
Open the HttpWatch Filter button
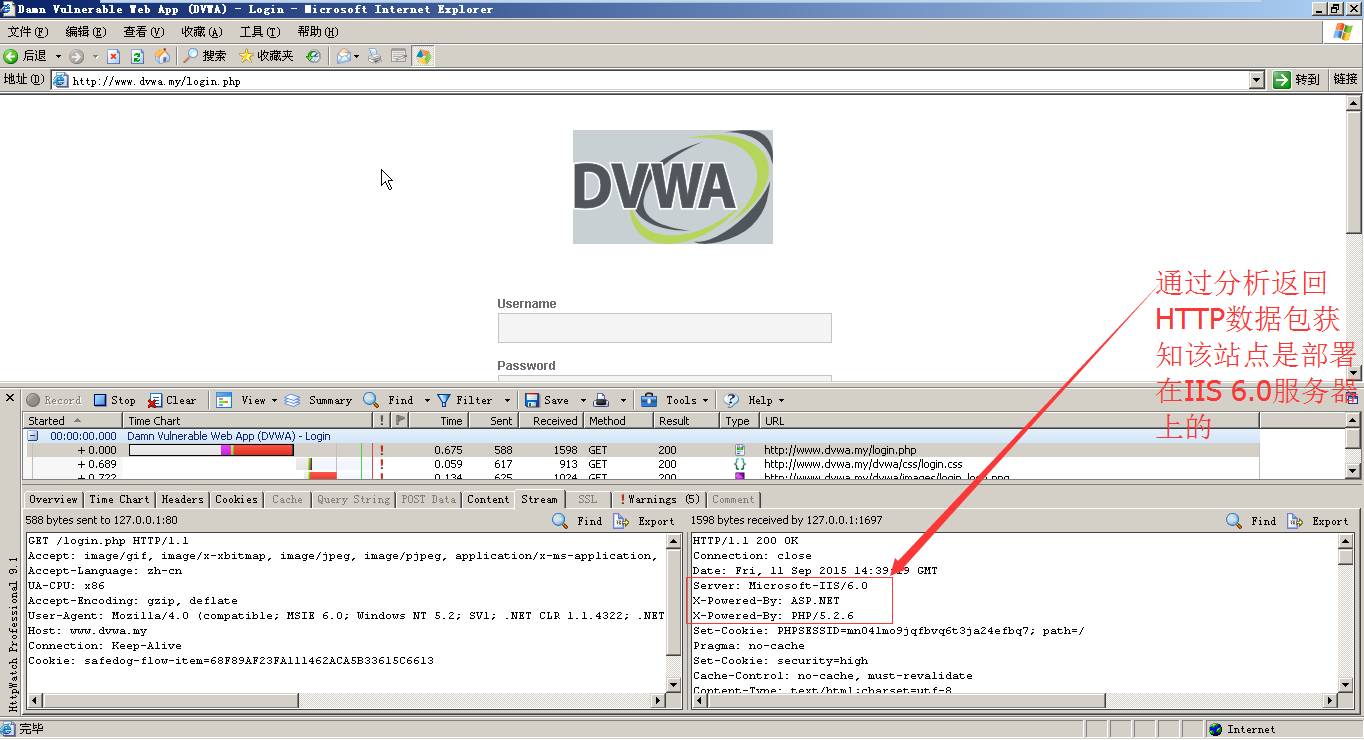[x=465, y=400]
